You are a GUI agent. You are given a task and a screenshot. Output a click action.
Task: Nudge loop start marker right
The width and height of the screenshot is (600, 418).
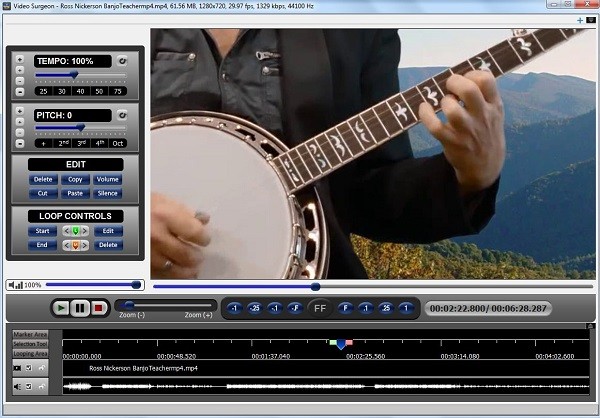(x=85, y=231)
